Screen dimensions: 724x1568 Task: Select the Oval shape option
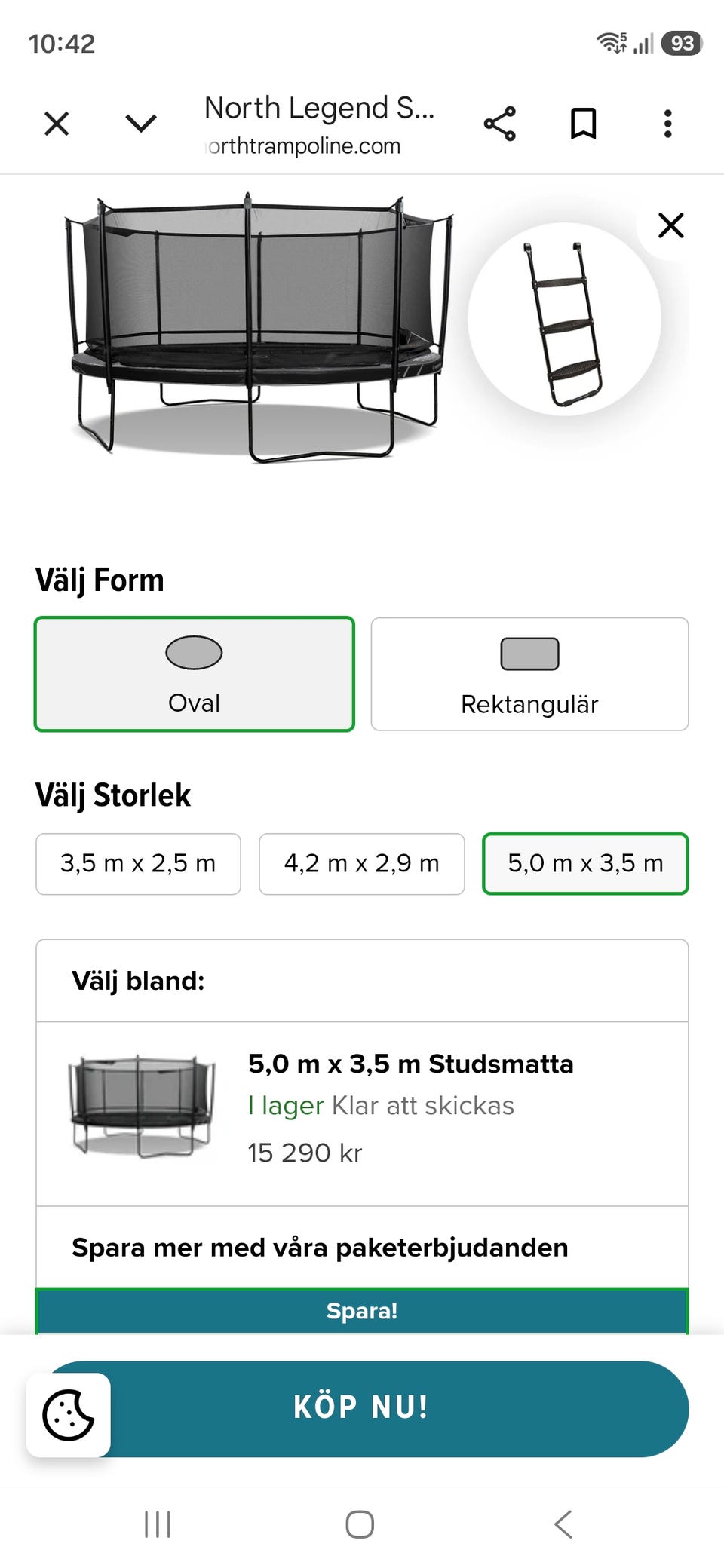coord(195,674)
